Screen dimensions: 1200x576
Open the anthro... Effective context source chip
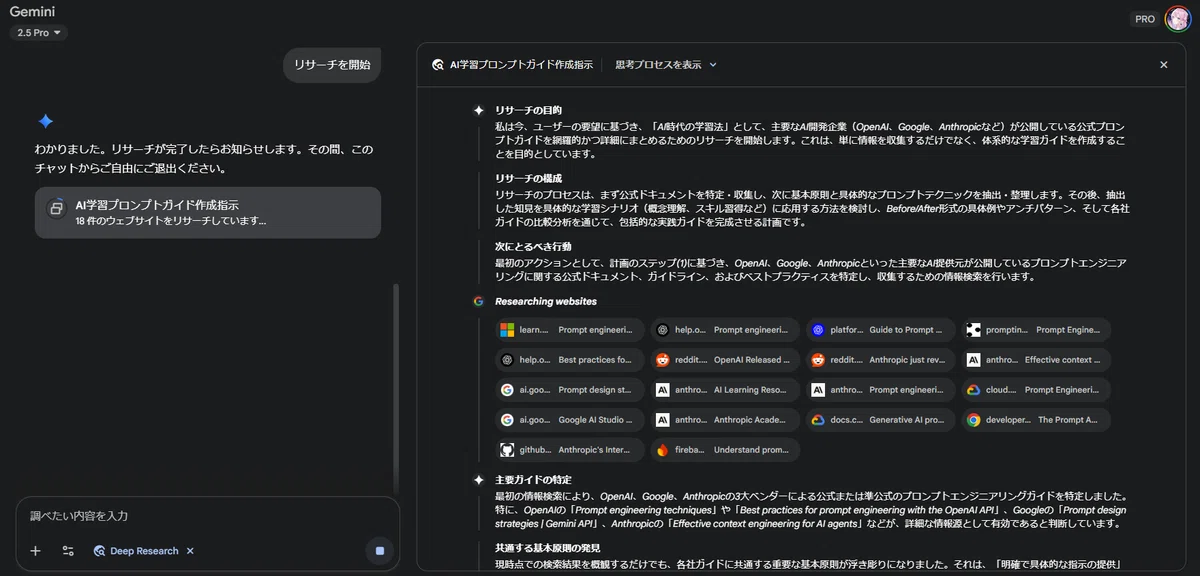click(x=1036, y=360)
